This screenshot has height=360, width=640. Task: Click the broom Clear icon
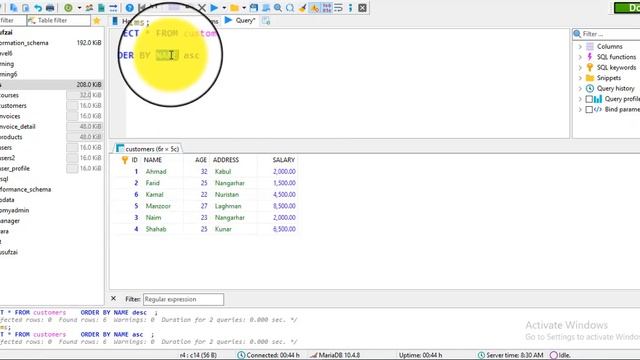(302, 8)
